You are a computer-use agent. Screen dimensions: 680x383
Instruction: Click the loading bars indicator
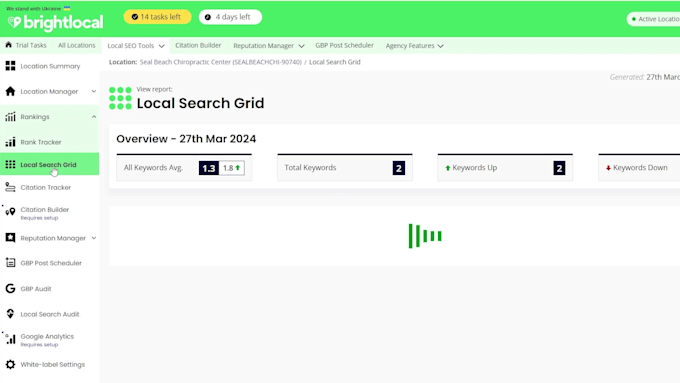pos(425,236)
